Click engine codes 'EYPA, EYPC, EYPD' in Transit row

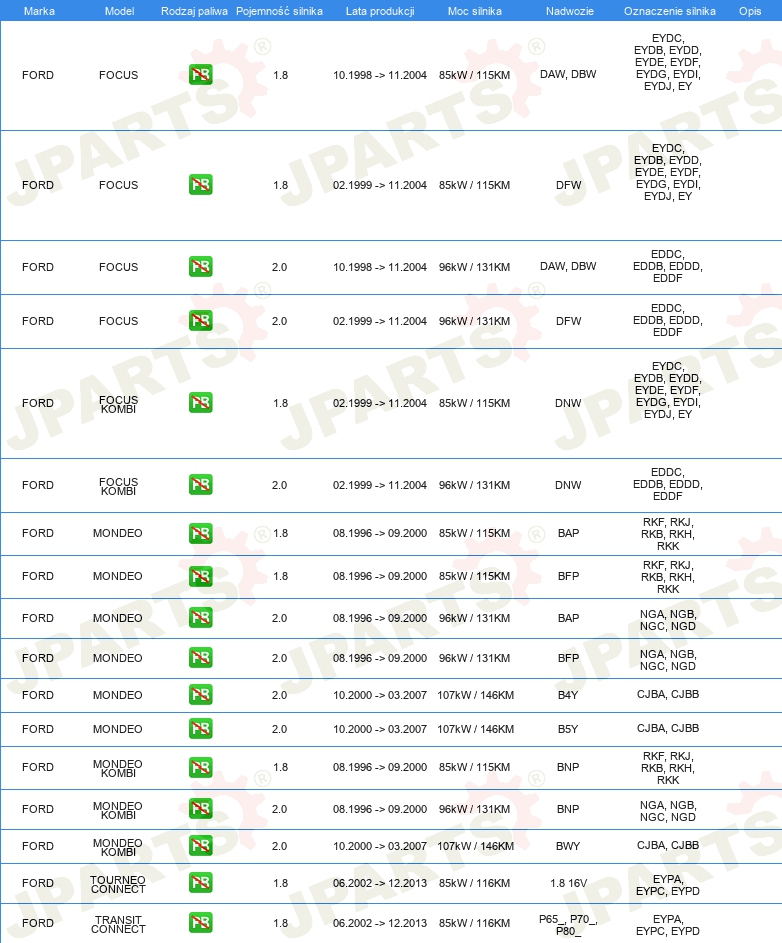[668, 925]
